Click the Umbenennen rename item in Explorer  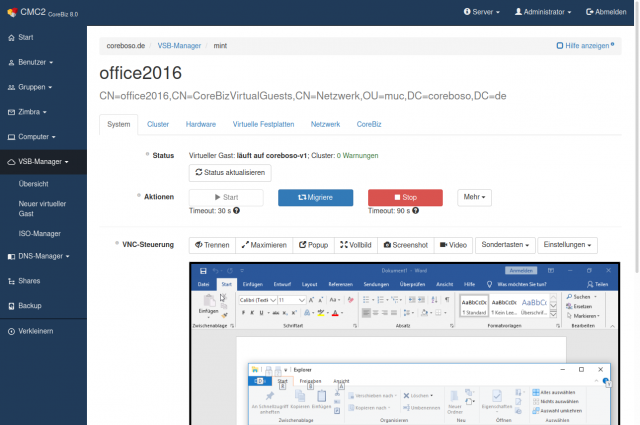click(422, 407)
